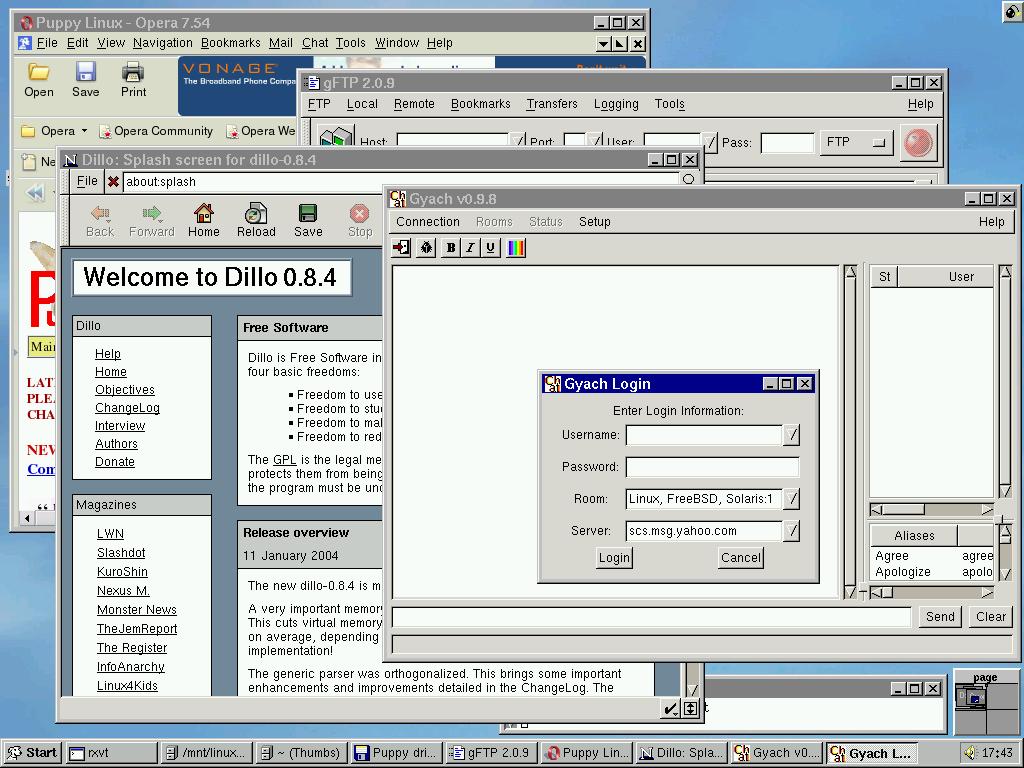Cancel the Gyach Login dialog
The height and width of the screenshot is (768, 1024).
[741, 558]
